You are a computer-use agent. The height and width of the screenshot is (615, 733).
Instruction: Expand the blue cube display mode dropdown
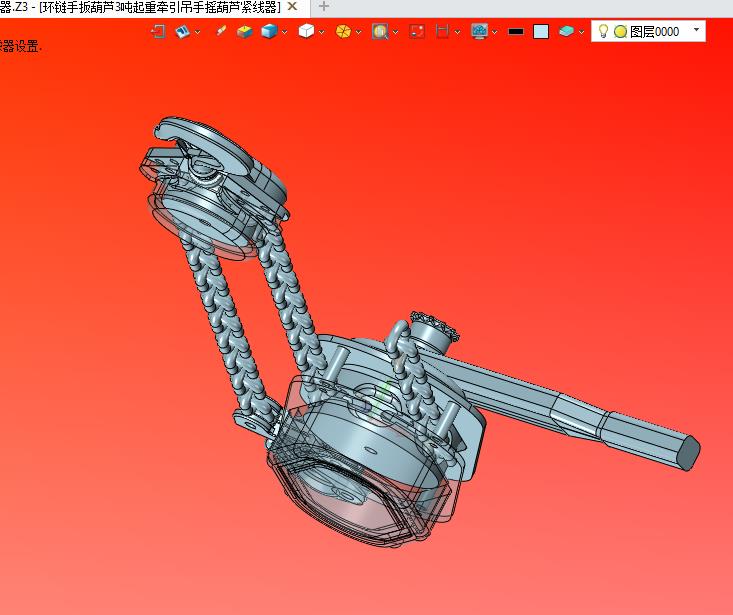tap(285, 32)
